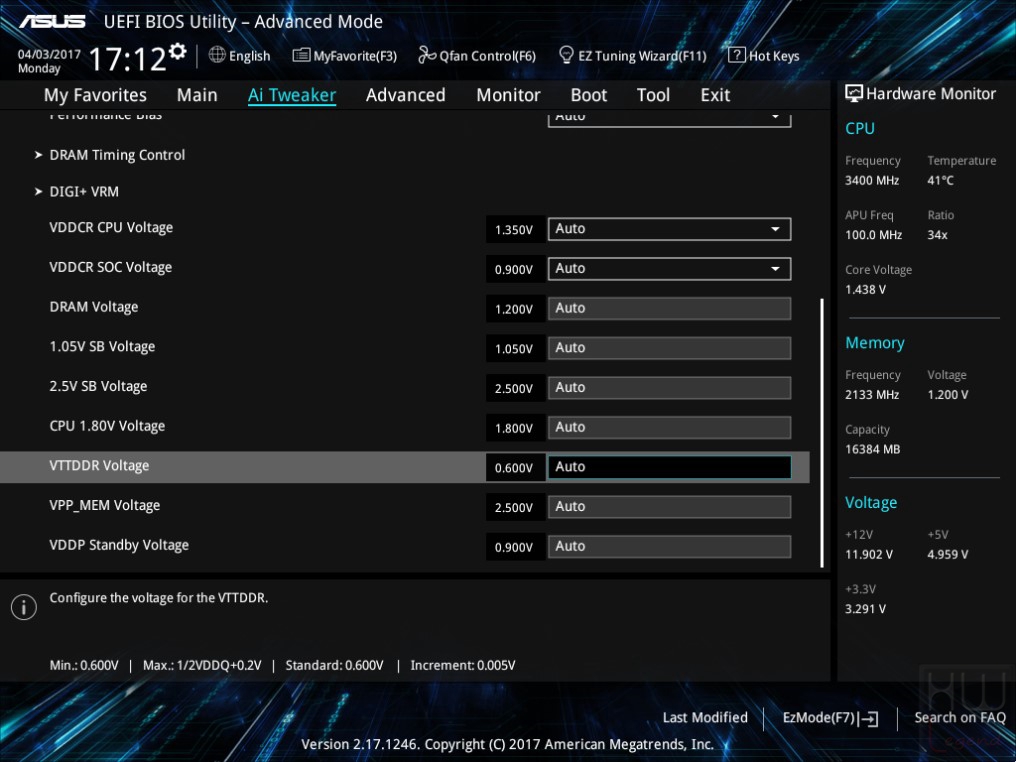Image resolution: width=1016 pixels, height=762 pixels.
Task: Switch to the Boot tab
Action: tap(588, 95)
